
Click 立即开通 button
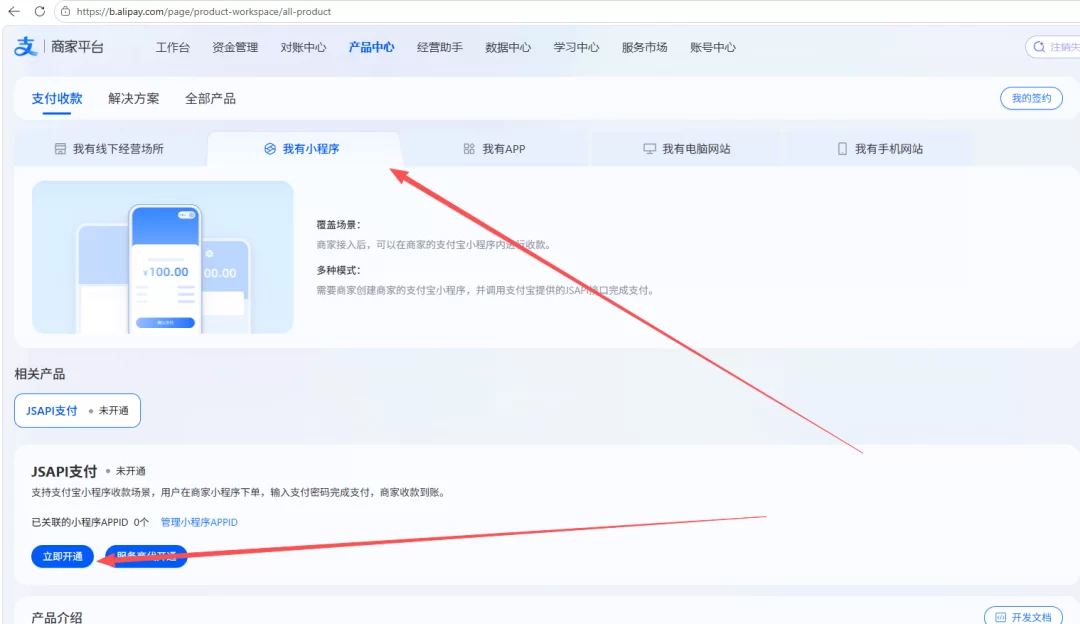coord(62,557)
